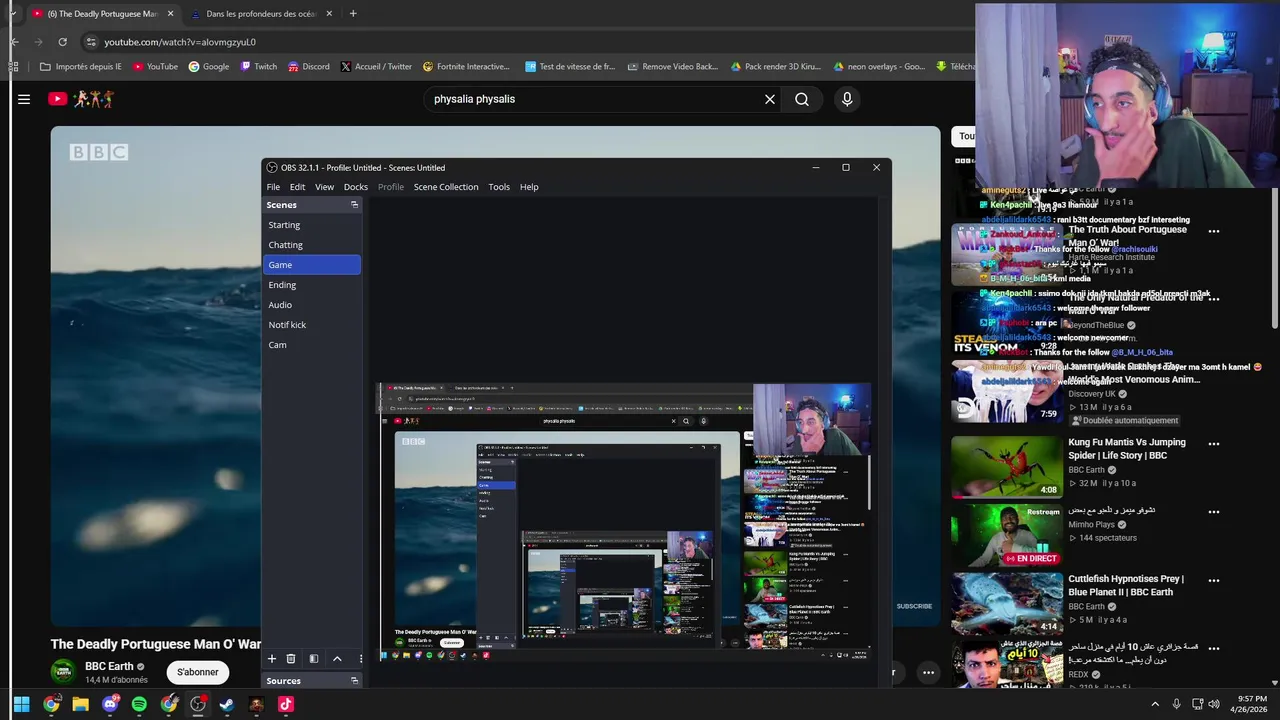1280x720 pixels.
Task: Open OBS Edit menu
Action: pyautogui.click(x=297, y=187)
